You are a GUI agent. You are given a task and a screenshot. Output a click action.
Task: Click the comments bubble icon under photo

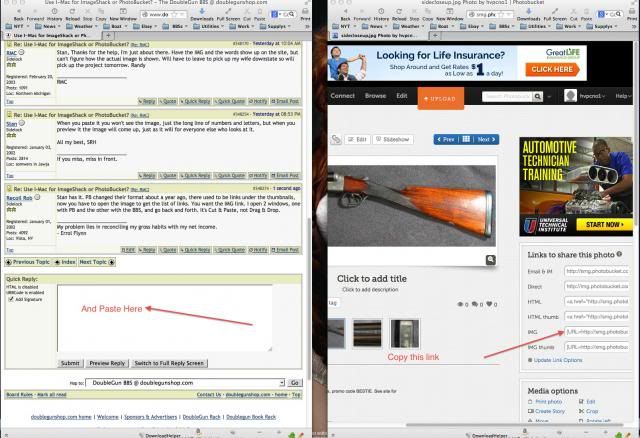(x=475, y=304)
